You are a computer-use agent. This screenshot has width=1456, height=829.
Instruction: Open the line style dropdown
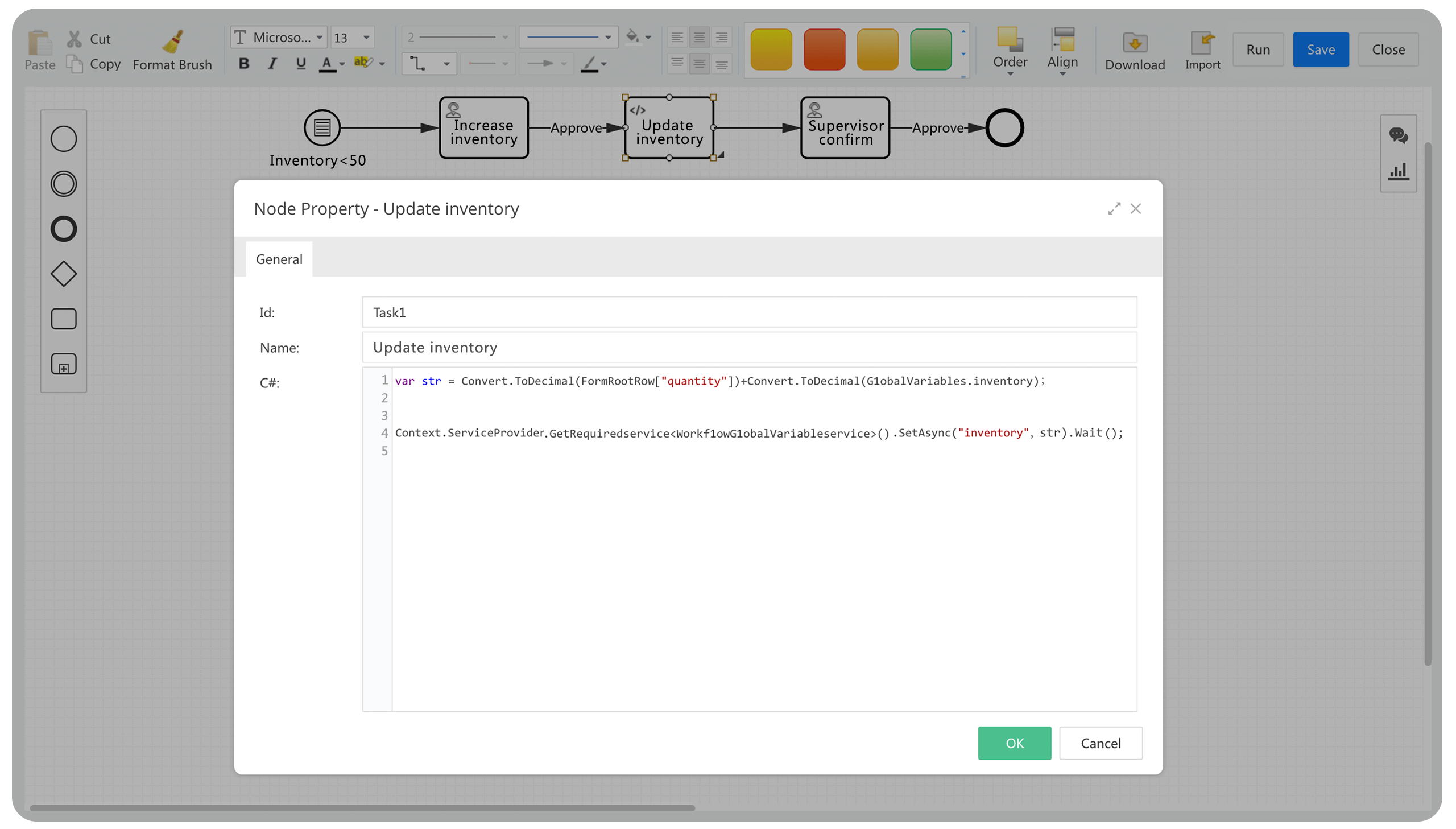568,38
